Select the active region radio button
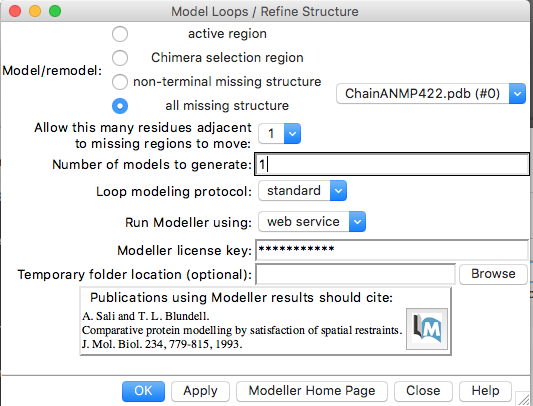This screenshot has width=533, height=406. [x=120, y=34]
